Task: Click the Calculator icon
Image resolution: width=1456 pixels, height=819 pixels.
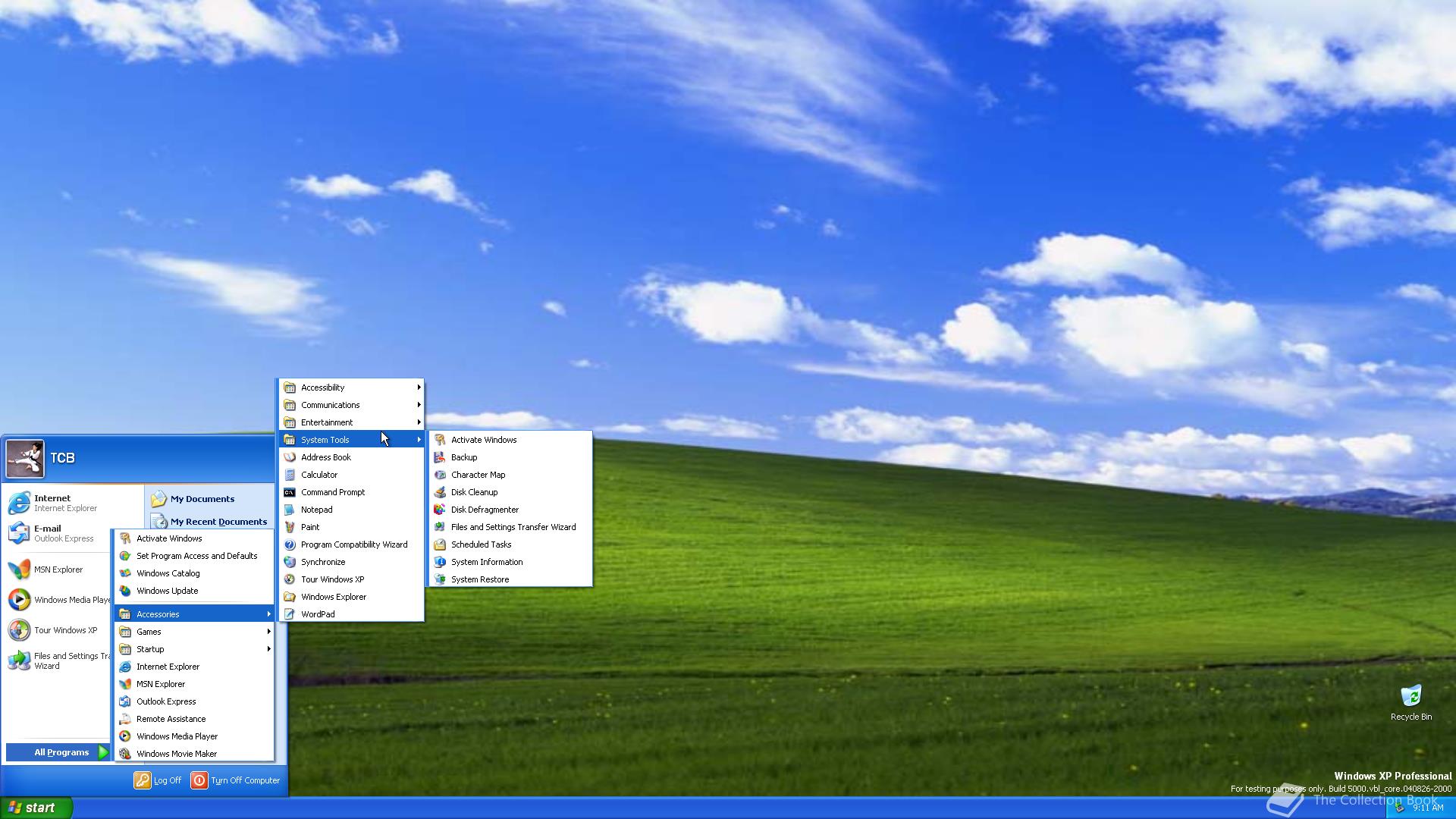Action: [289, 475]
